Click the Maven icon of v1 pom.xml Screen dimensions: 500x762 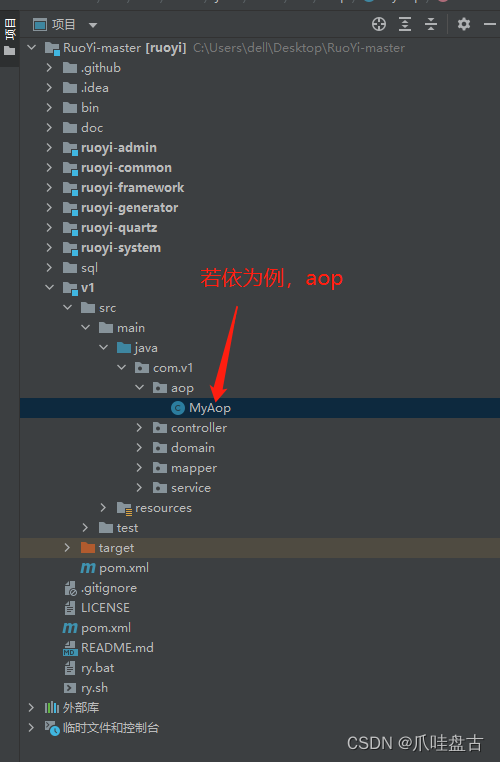[88, 568]
